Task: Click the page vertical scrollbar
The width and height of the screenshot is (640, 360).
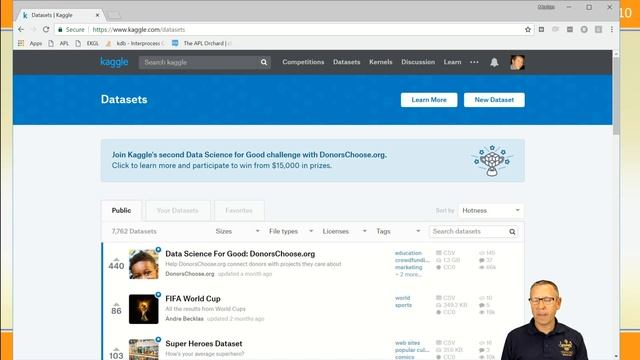Action: 616,96
